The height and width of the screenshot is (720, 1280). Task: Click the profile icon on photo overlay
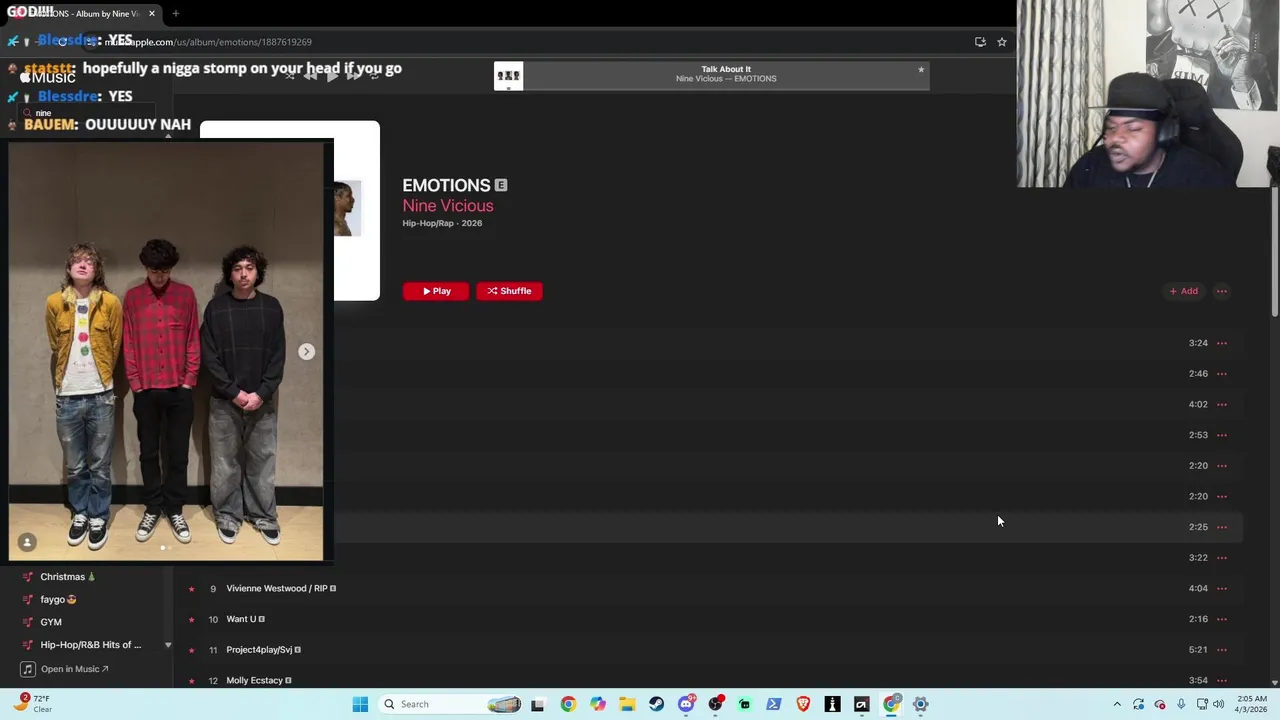click(x=27, y=542)
